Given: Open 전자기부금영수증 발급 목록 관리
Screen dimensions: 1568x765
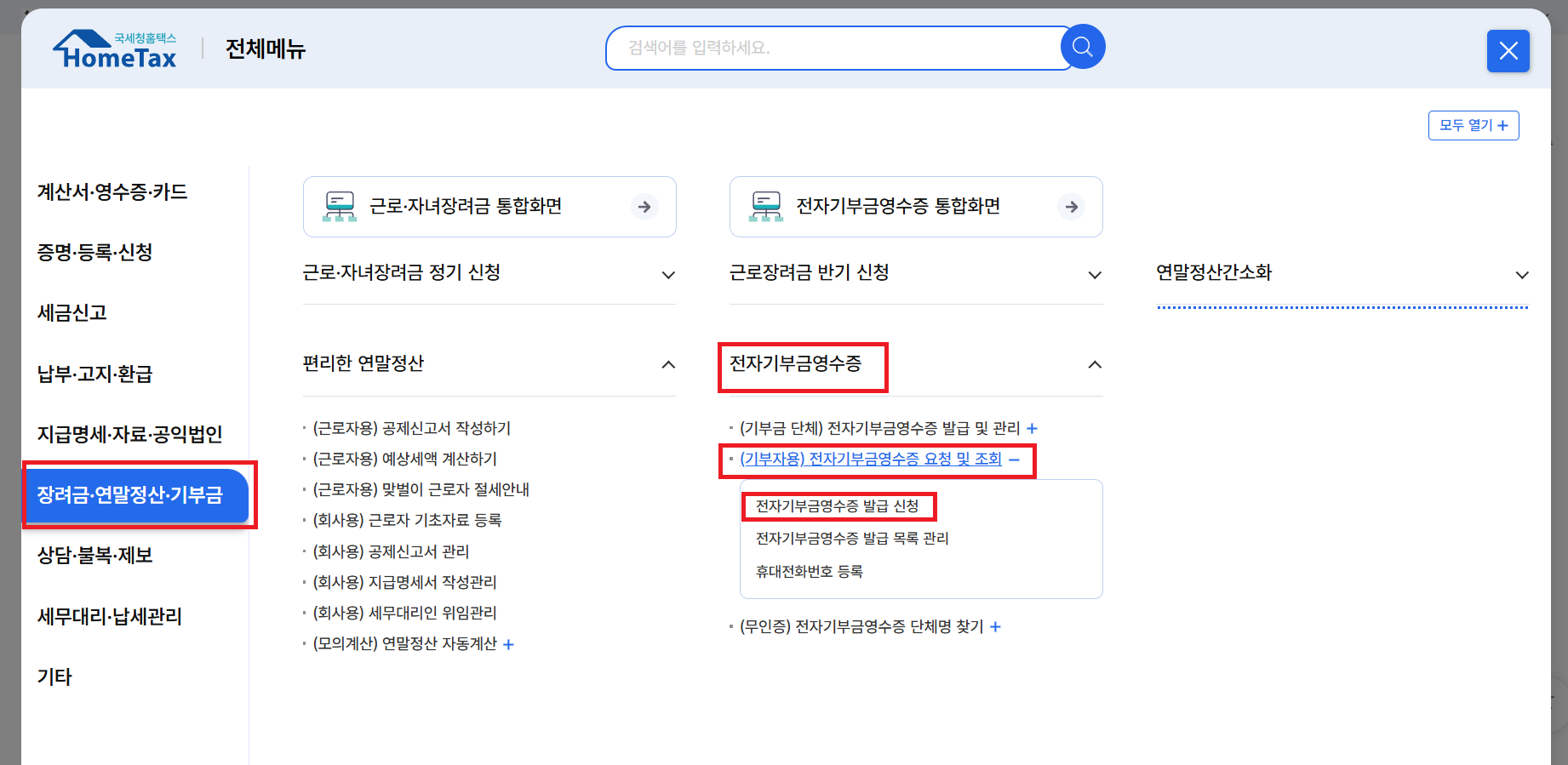Looking at the screenshot, I should click(852, 538).
